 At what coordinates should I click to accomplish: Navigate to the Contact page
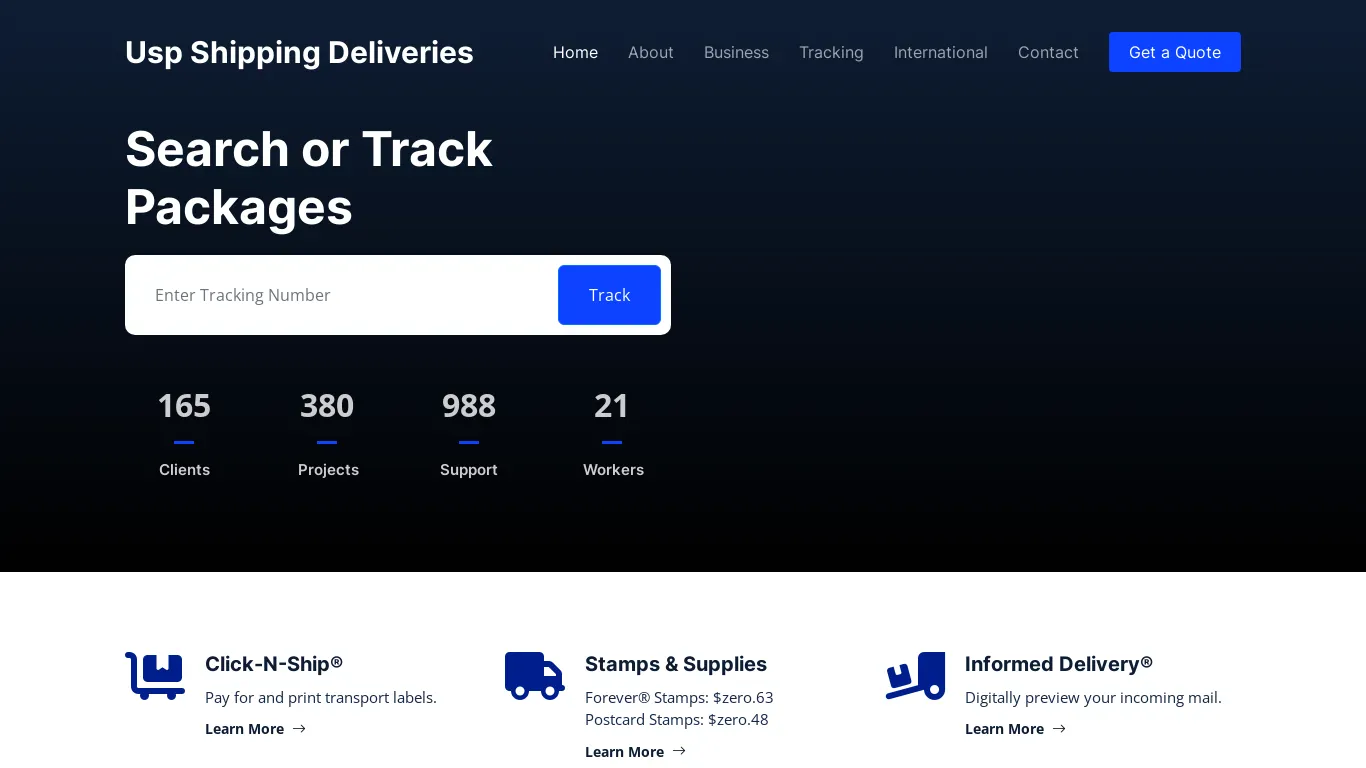(1048, 52)
